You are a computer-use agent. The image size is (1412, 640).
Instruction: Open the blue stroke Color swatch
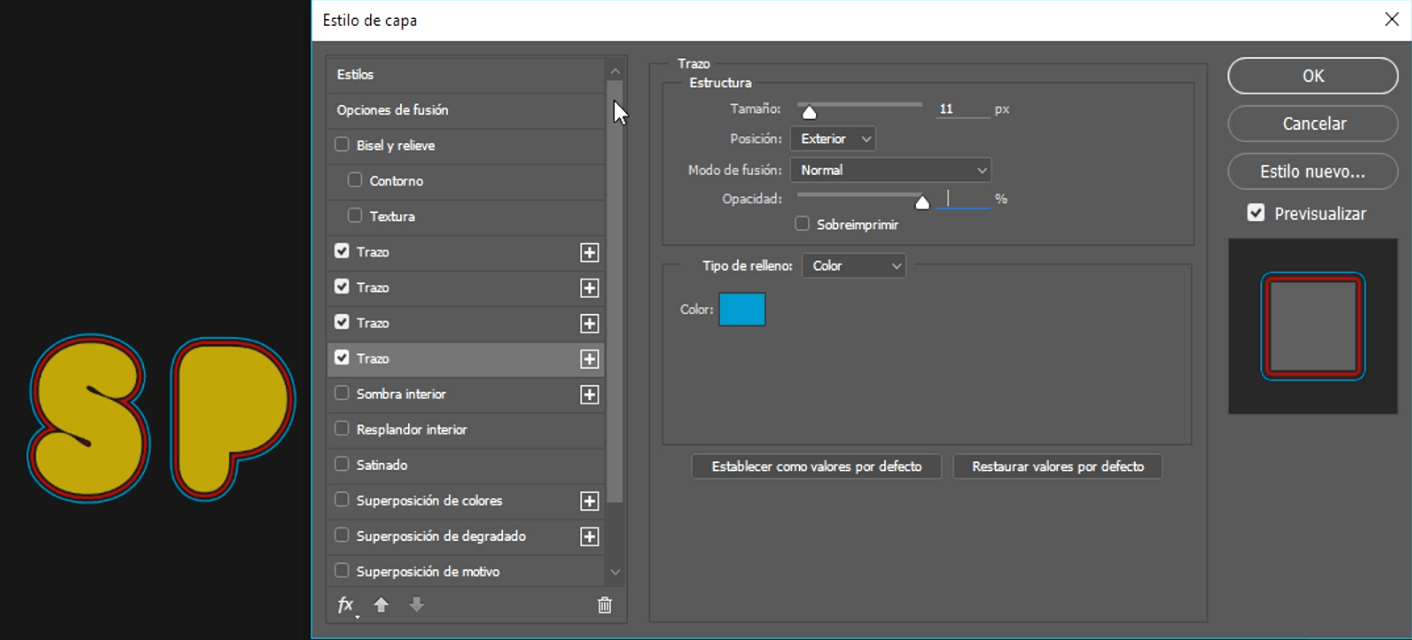pos(742,310)
